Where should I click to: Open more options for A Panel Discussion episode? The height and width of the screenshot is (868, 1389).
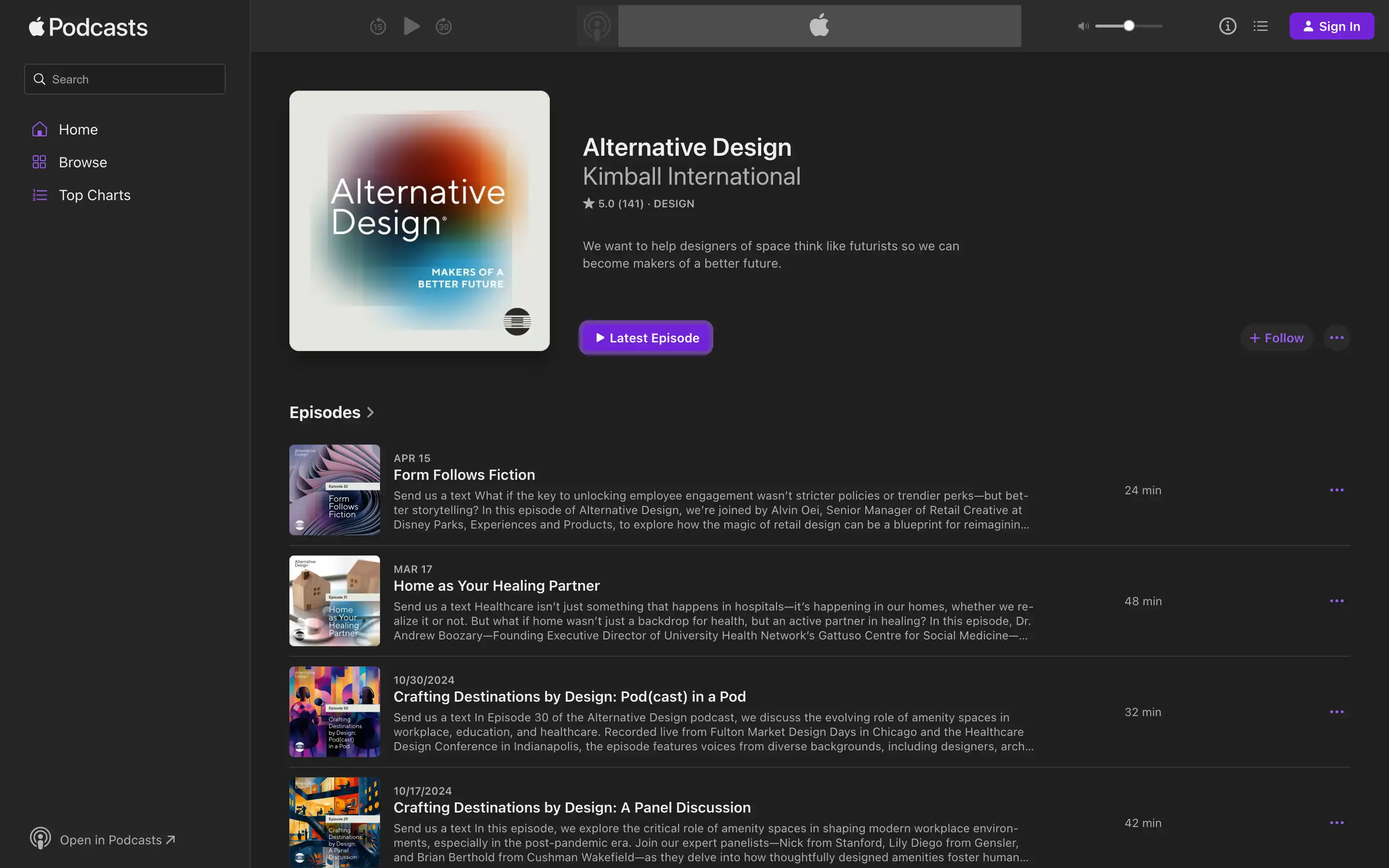click(x=1337, y=823)
